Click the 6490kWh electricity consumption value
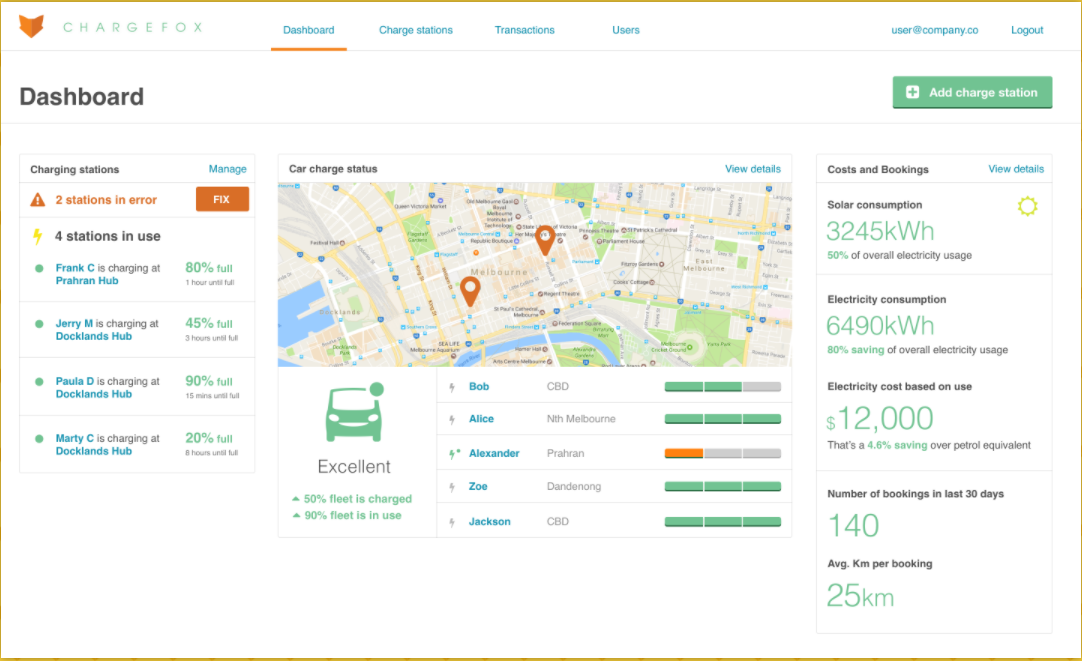Image resolution: width=1082 pixels, height=661 pixels. (881, 326)
